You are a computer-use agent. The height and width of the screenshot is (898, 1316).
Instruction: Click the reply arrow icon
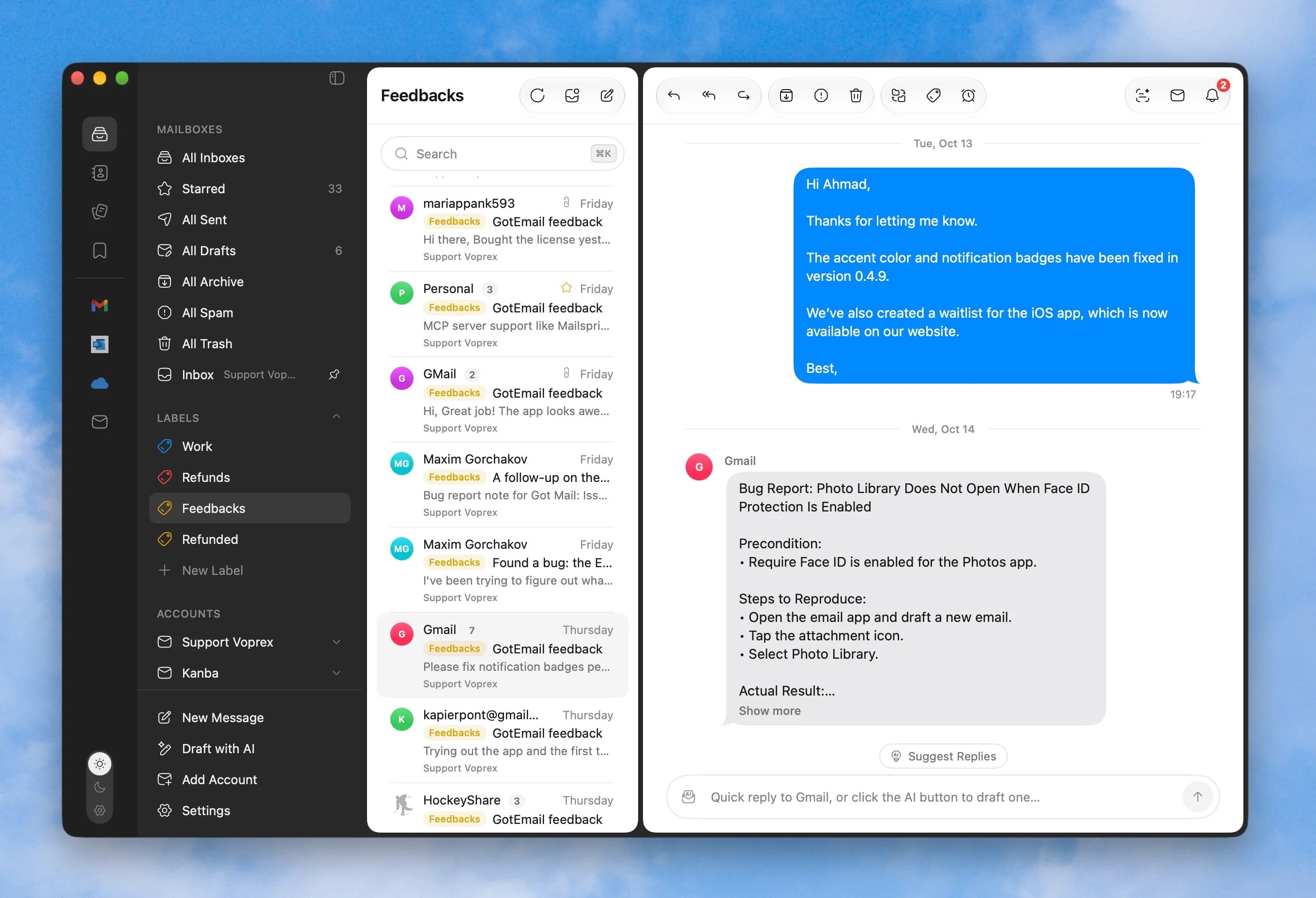pyautogui.click(x=673, y=95)
